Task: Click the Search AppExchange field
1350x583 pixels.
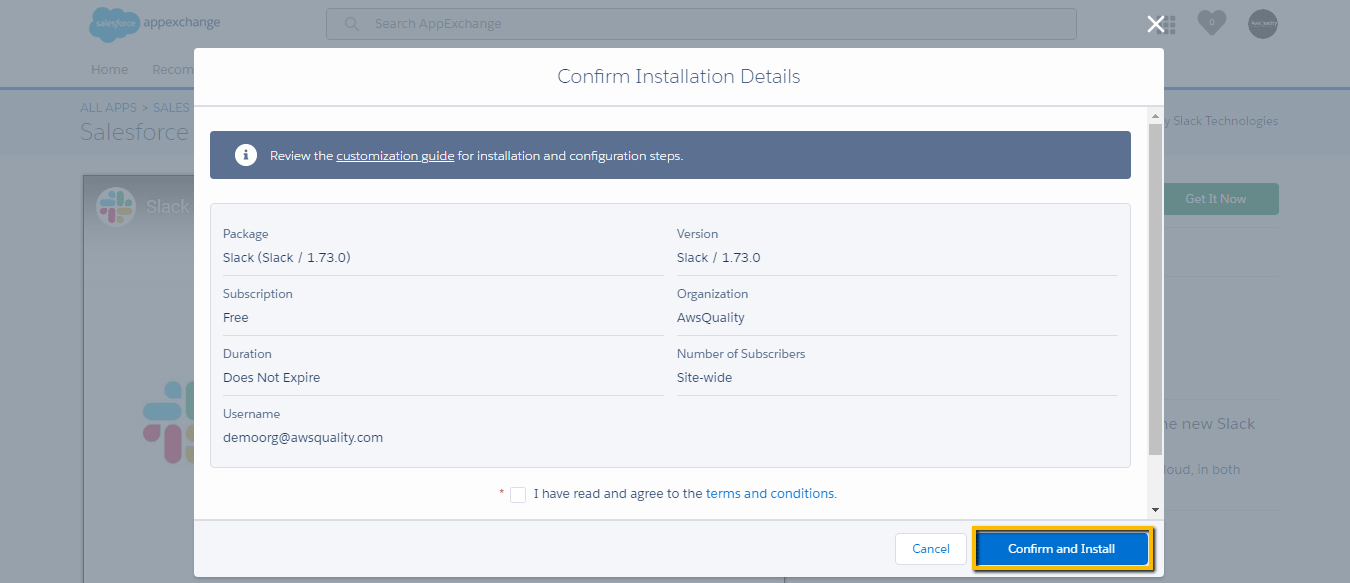Action: coord(701,24)
